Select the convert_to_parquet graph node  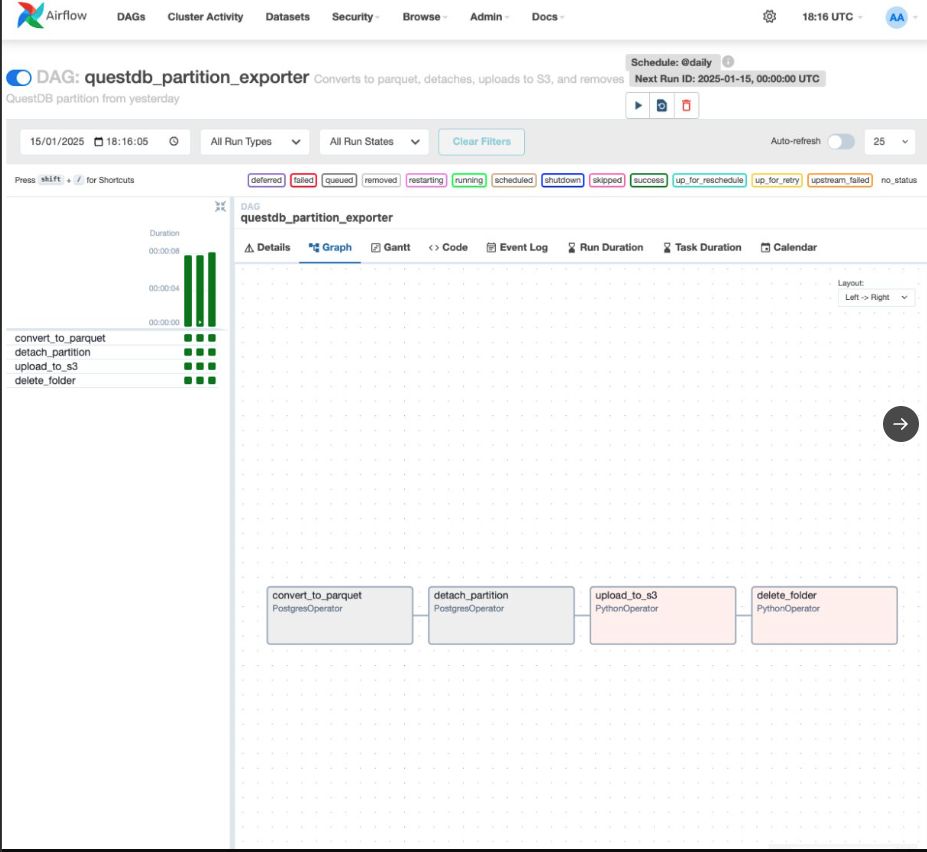[340, 615]
